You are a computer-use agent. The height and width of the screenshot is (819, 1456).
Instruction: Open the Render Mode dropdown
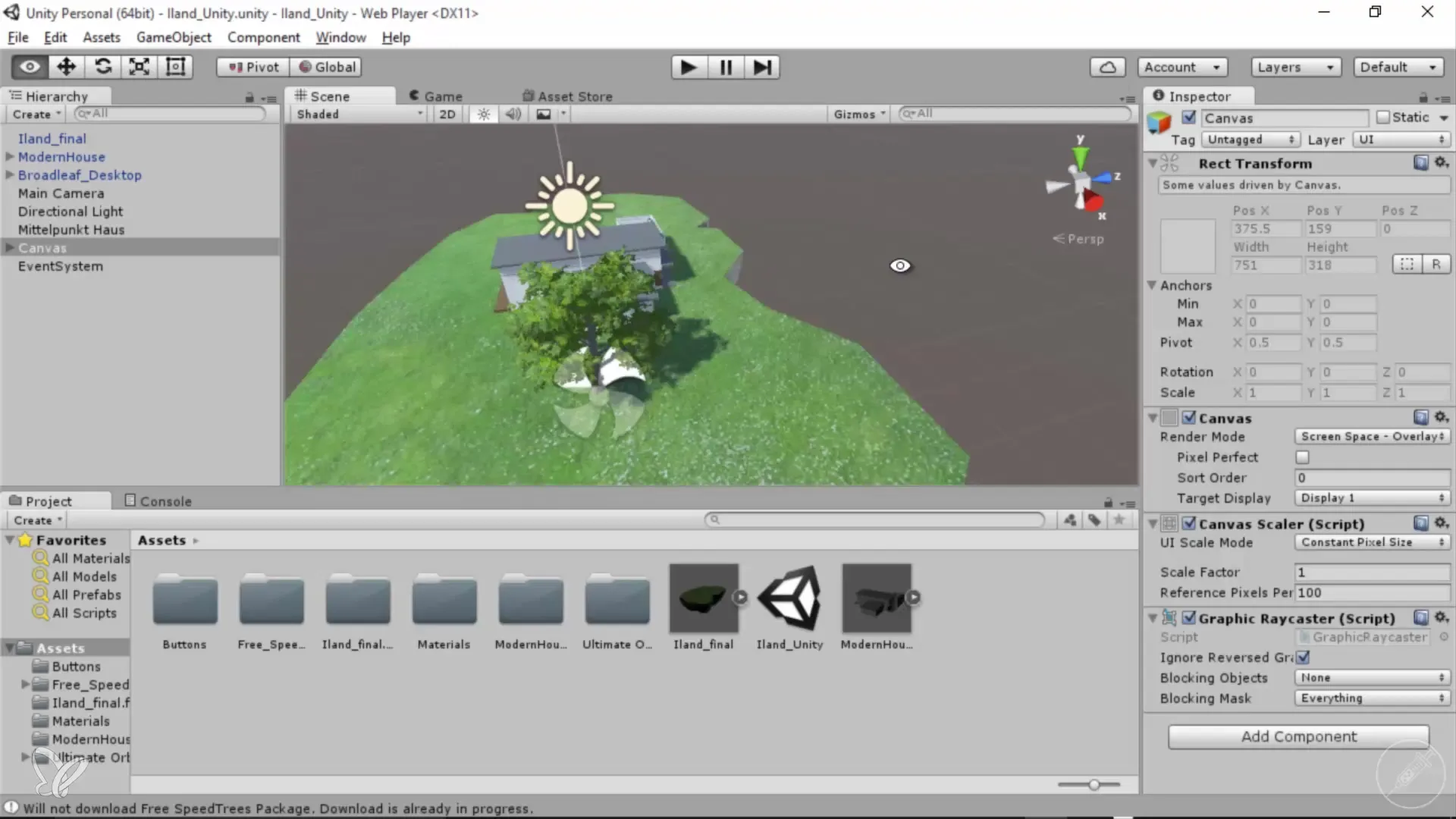click(1372, 437)
